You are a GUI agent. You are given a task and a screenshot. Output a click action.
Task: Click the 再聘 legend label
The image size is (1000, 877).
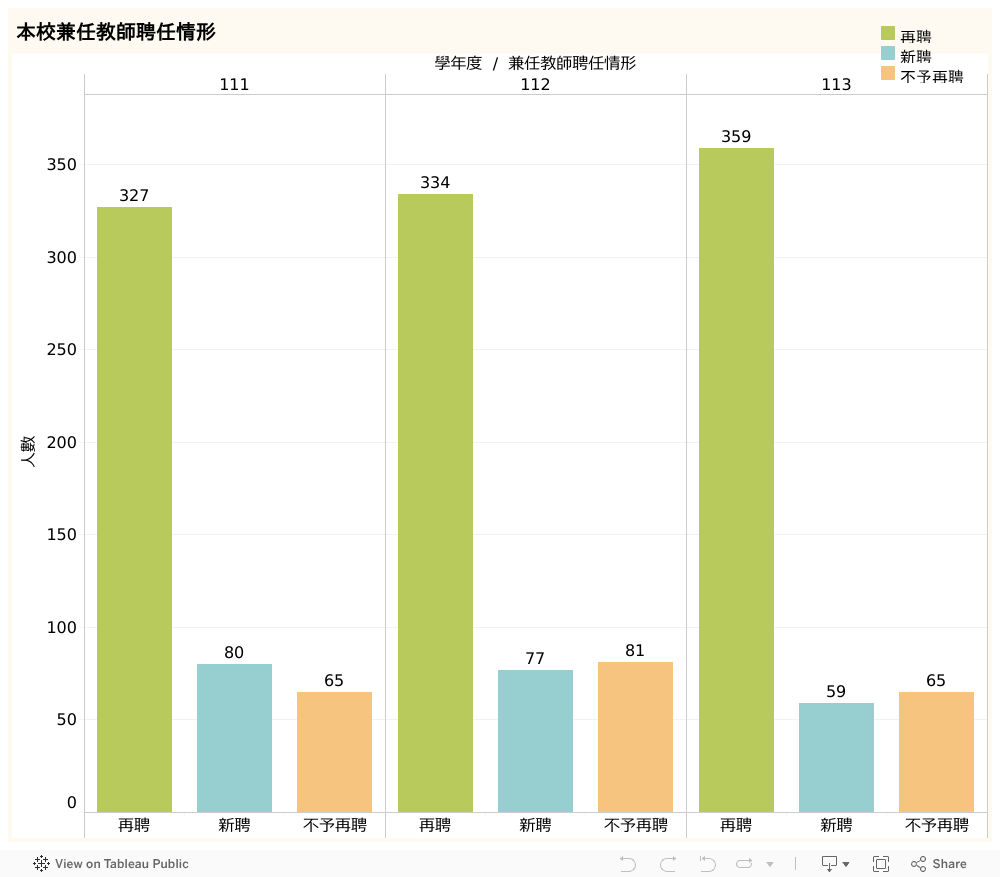[x=916, y=36]
